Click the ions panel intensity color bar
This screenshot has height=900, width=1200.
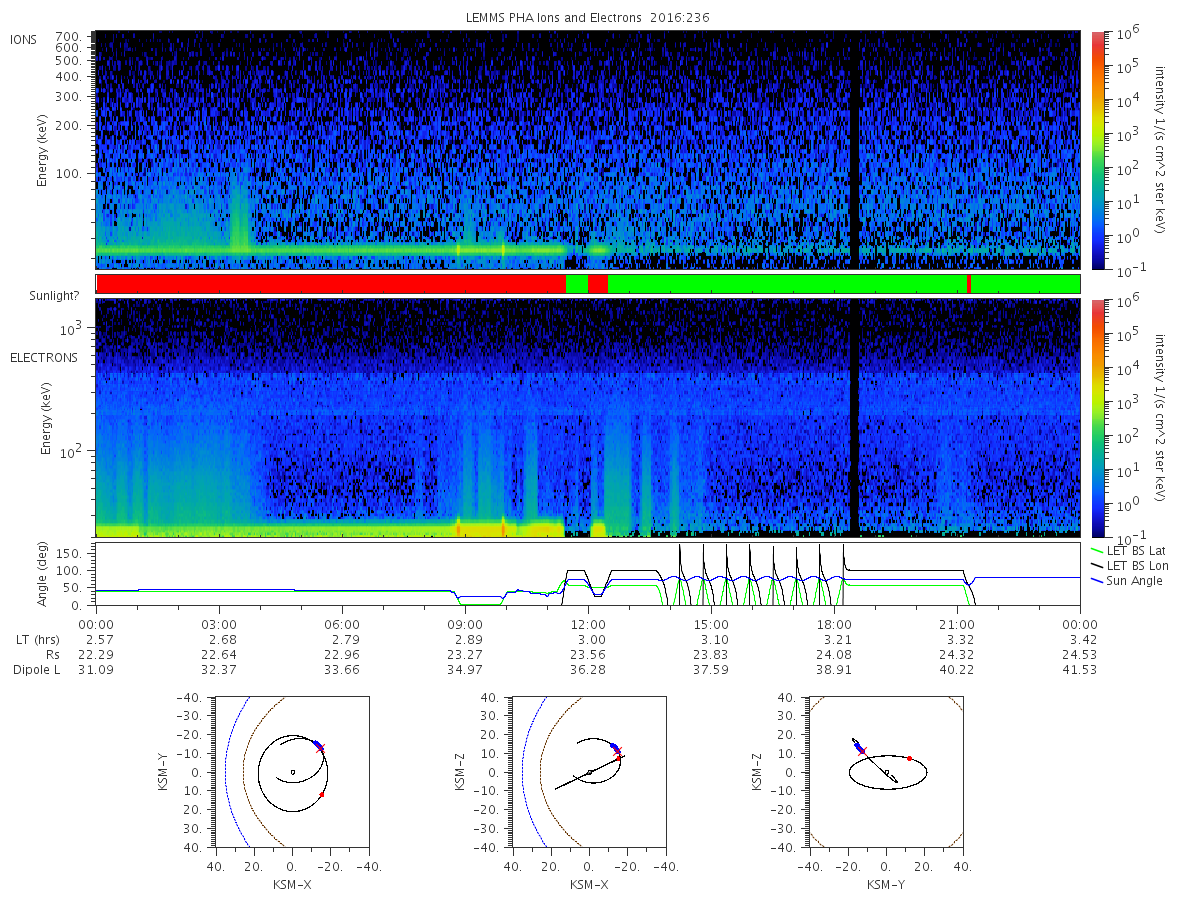click(x=1098, y=150)
